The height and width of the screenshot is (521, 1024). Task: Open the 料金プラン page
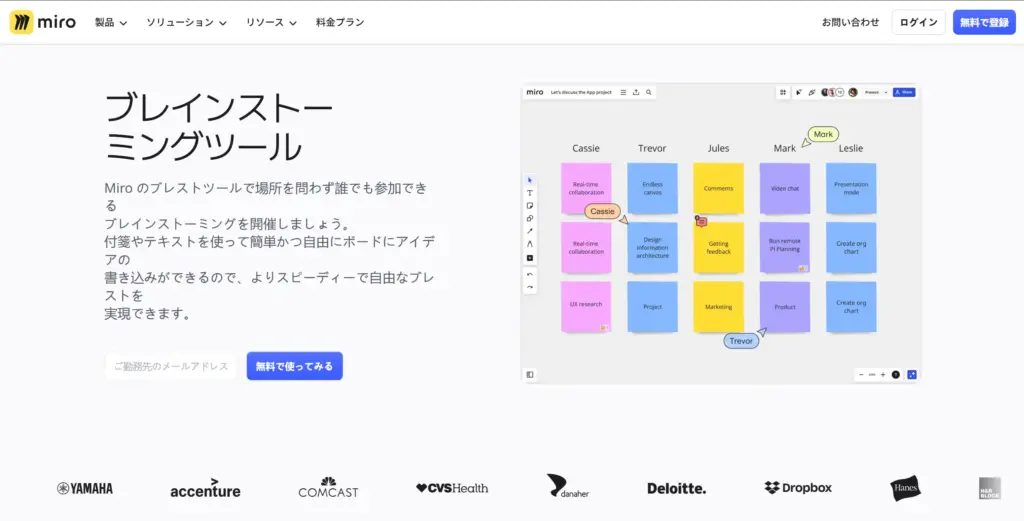[340, 22]
